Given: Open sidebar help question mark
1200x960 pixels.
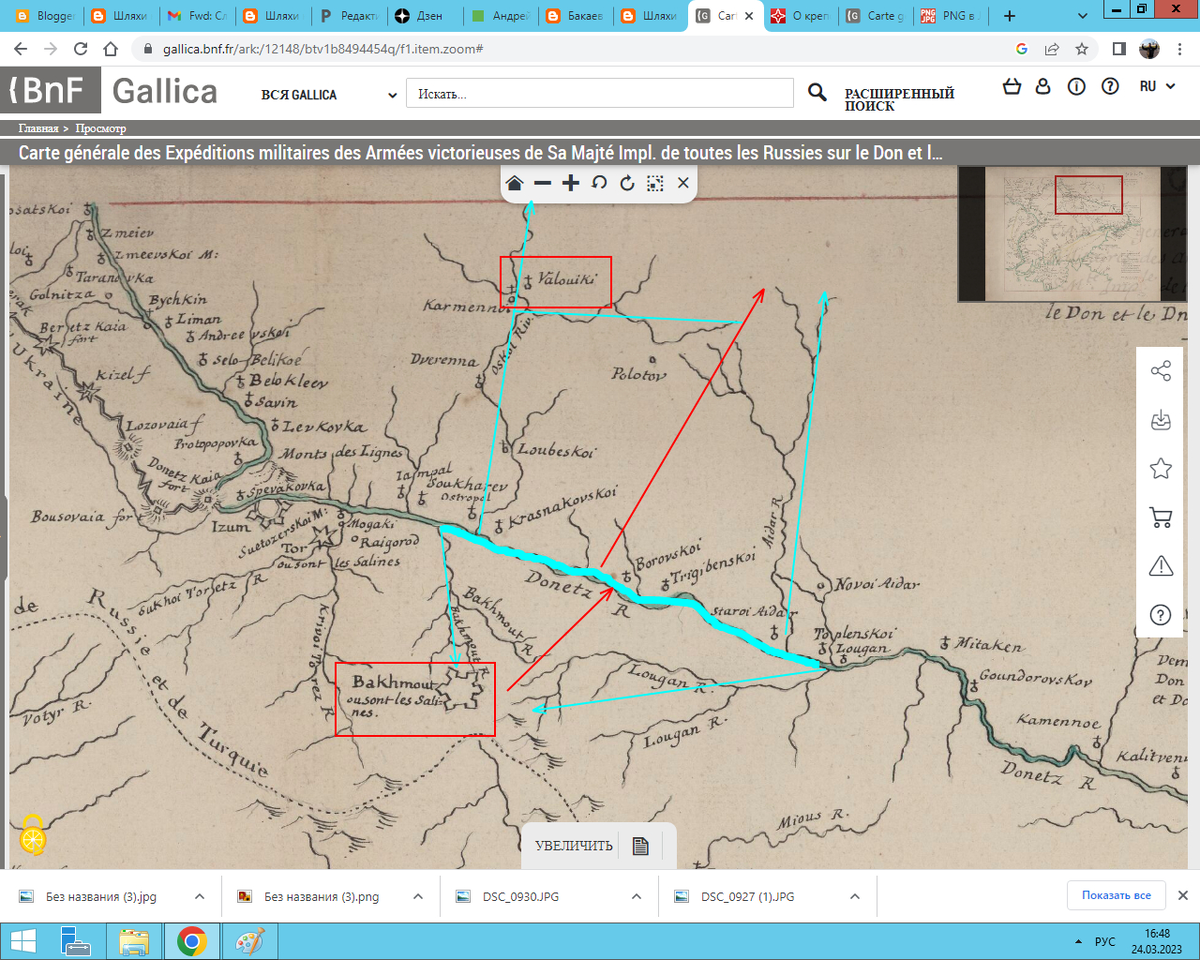Looking at the screenshot, I should point(1161,614).
